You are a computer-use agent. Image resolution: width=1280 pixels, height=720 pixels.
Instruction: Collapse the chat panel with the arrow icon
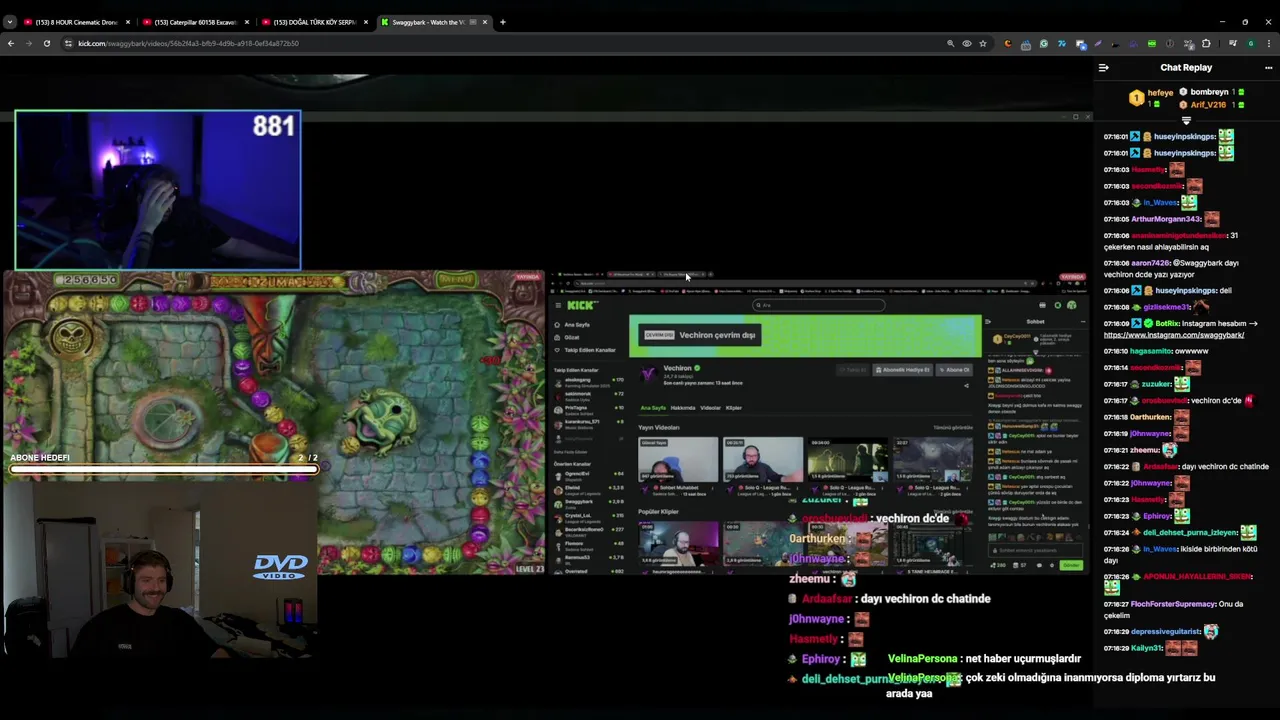1103,68
